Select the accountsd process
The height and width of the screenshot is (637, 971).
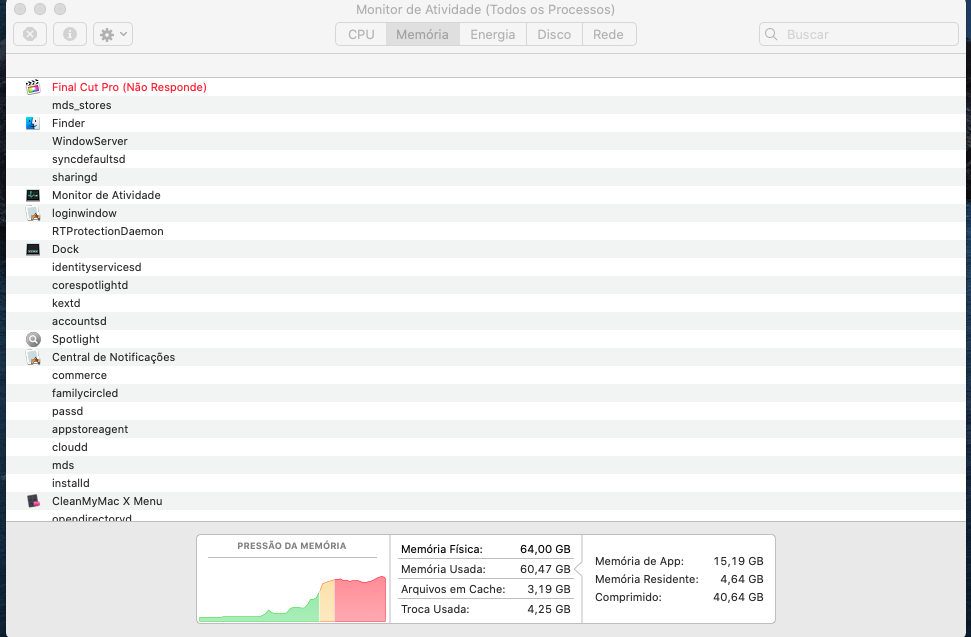[79, 321]
